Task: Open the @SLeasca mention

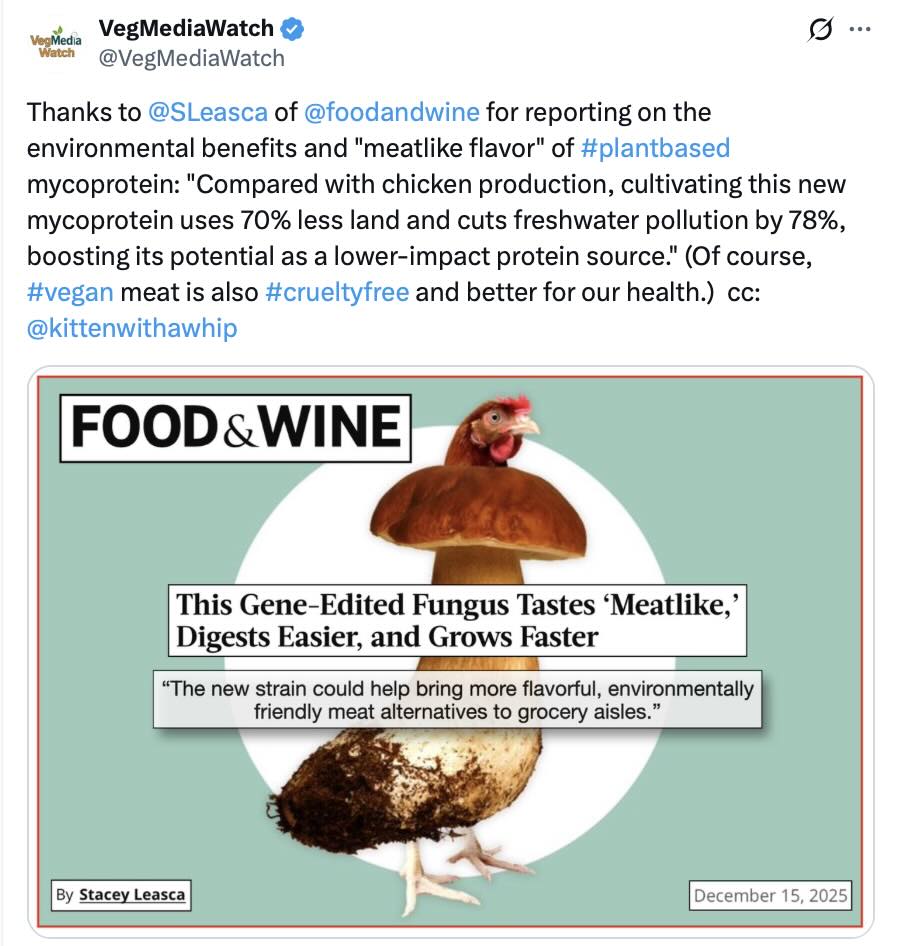Action: 207,113
